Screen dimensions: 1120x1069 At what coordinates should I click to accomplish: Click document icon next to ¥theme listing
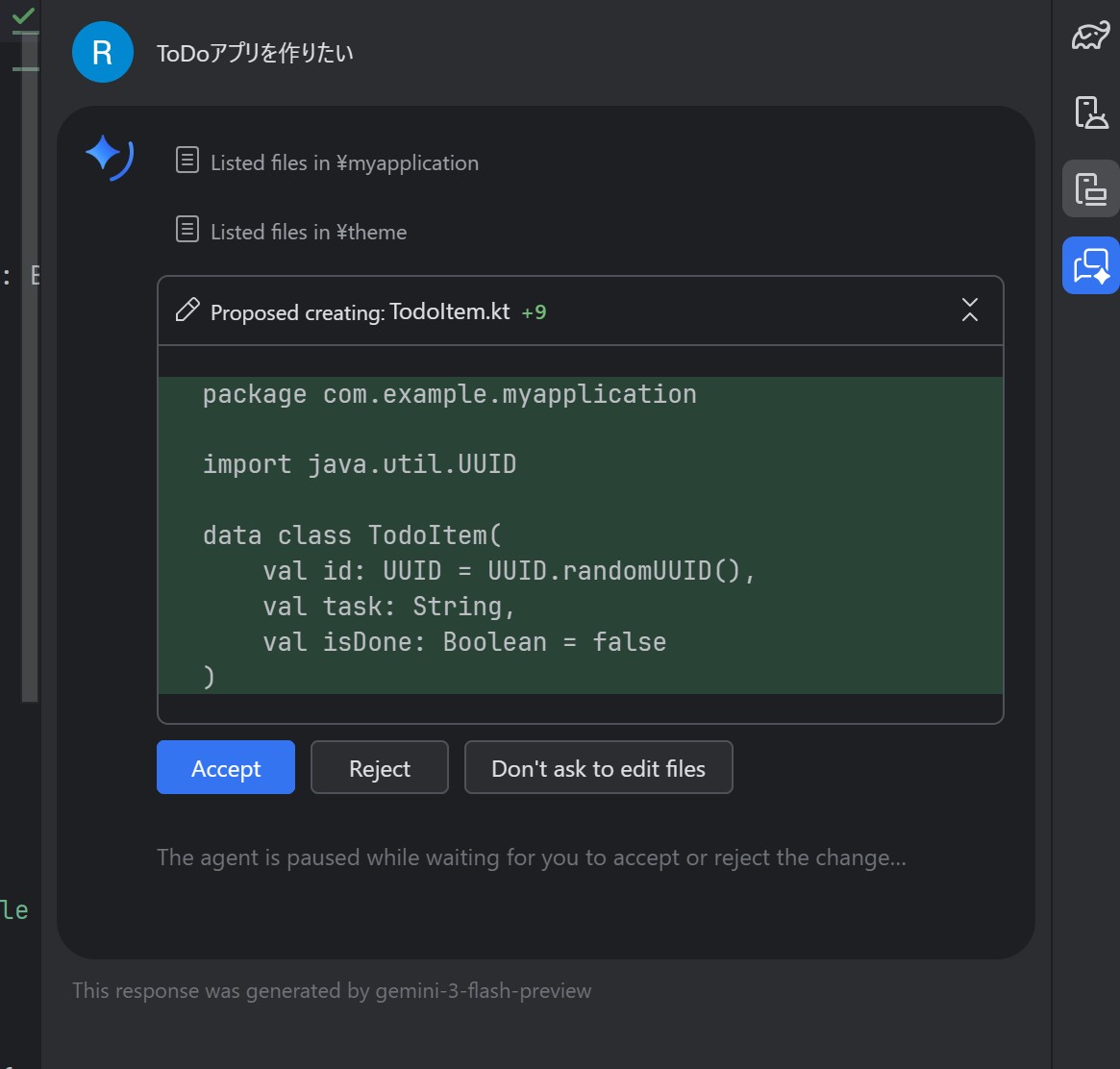(187, 231)
